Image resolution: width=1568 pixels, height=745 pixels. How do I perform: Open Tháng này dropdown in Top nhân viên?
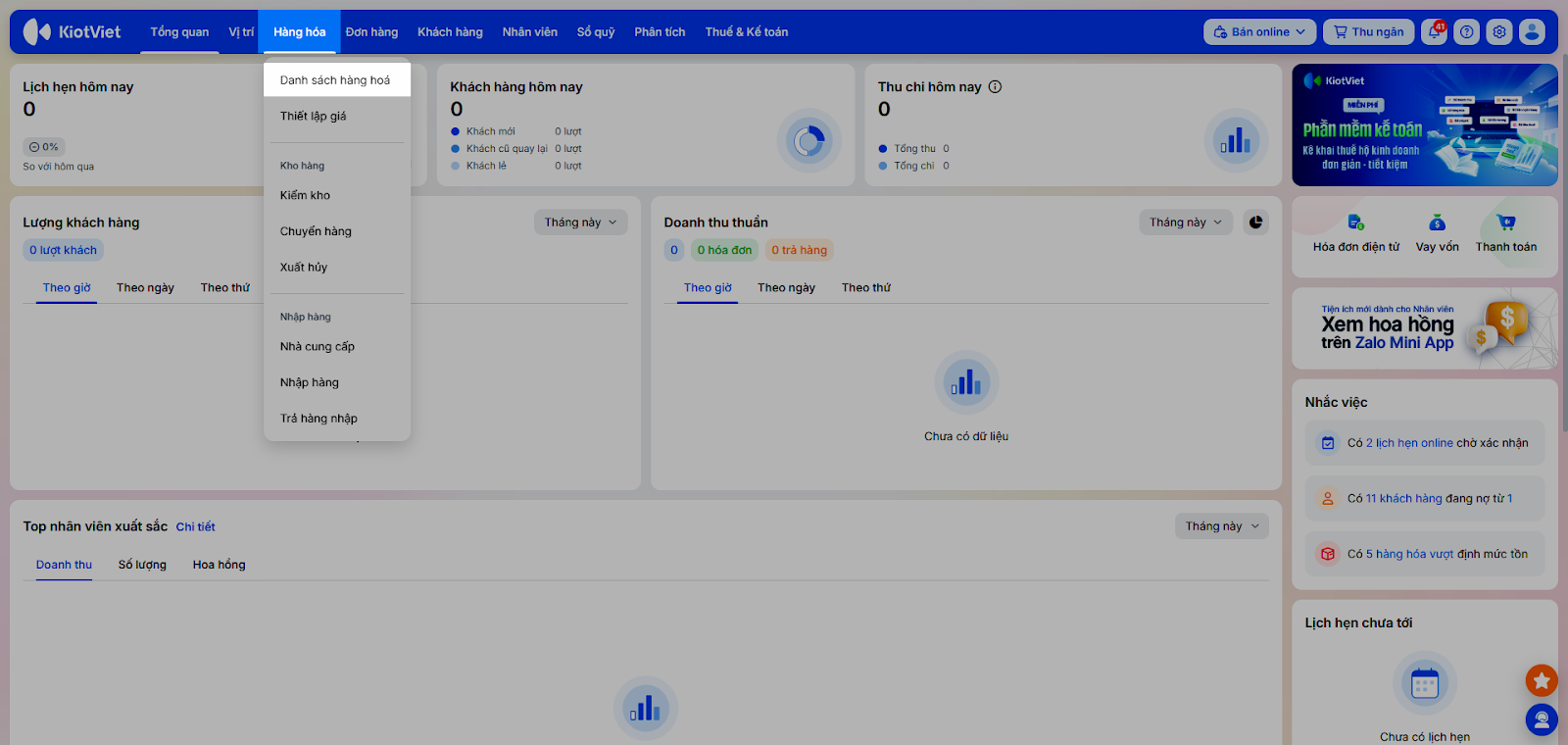(1222, 526)
